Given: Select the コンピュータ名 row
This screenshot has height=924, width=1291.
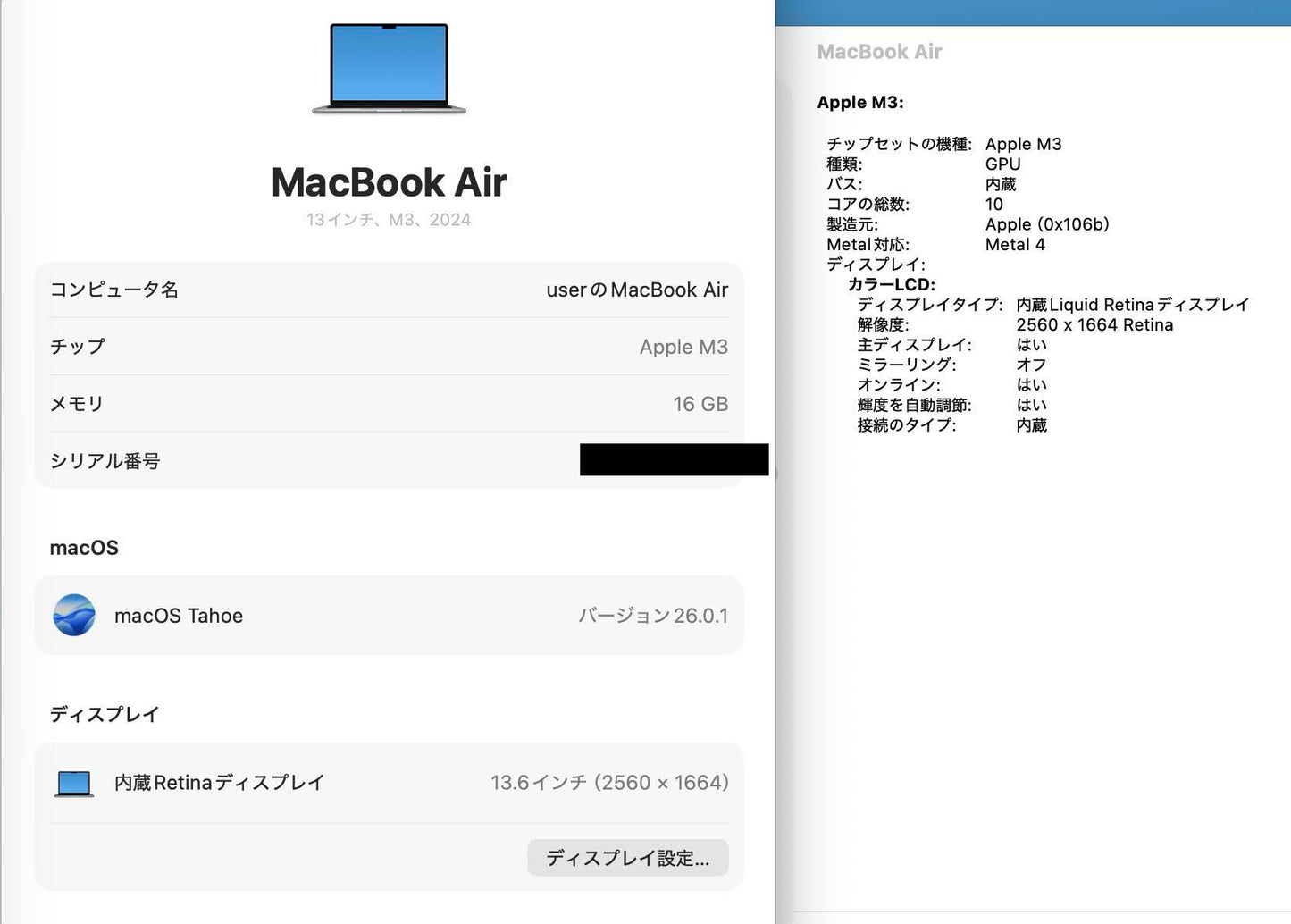Looking at the screenshot, I should click(x=115, y=290).
